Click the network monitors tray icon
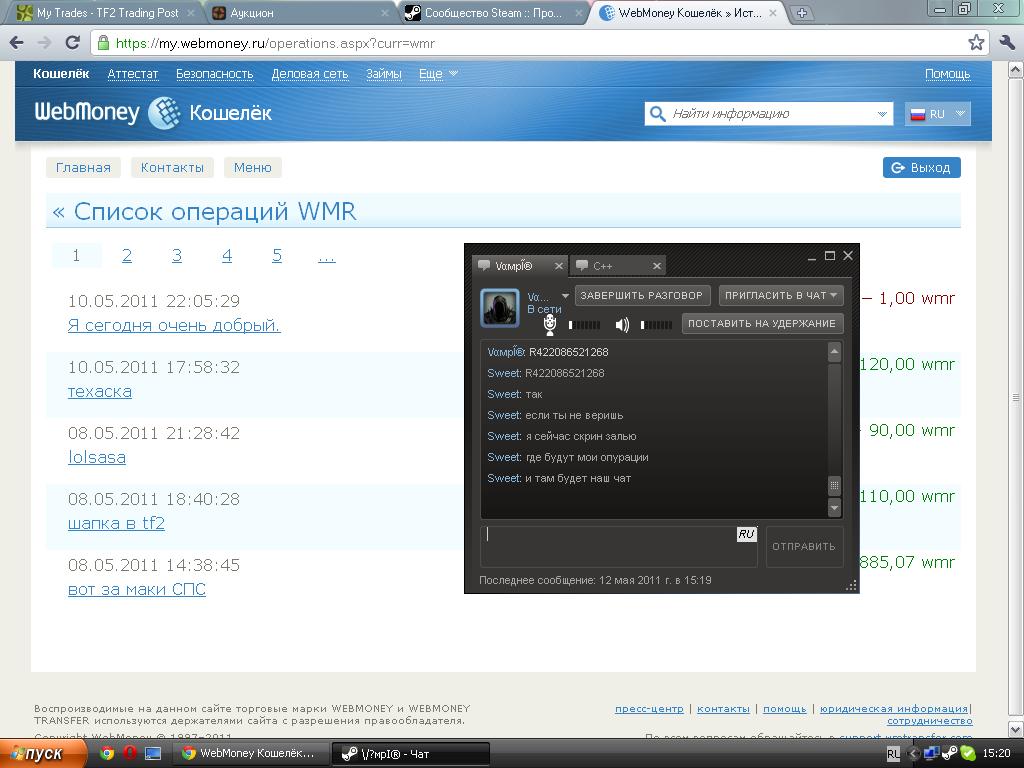 click(931, 754)
